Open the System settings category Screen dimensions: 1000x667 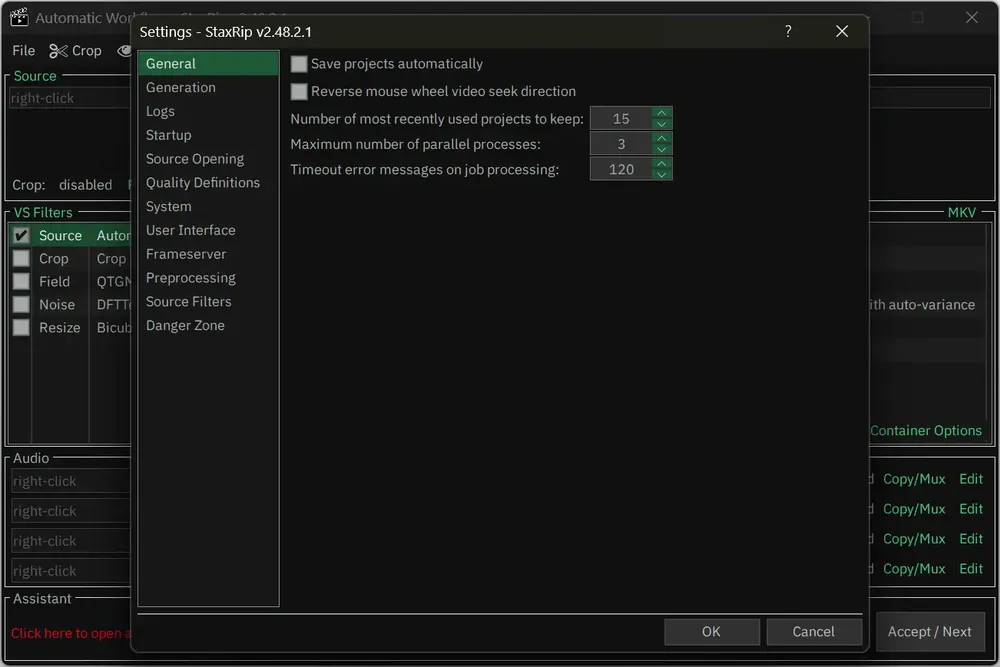pyautogui.click(x=209, y=207)
